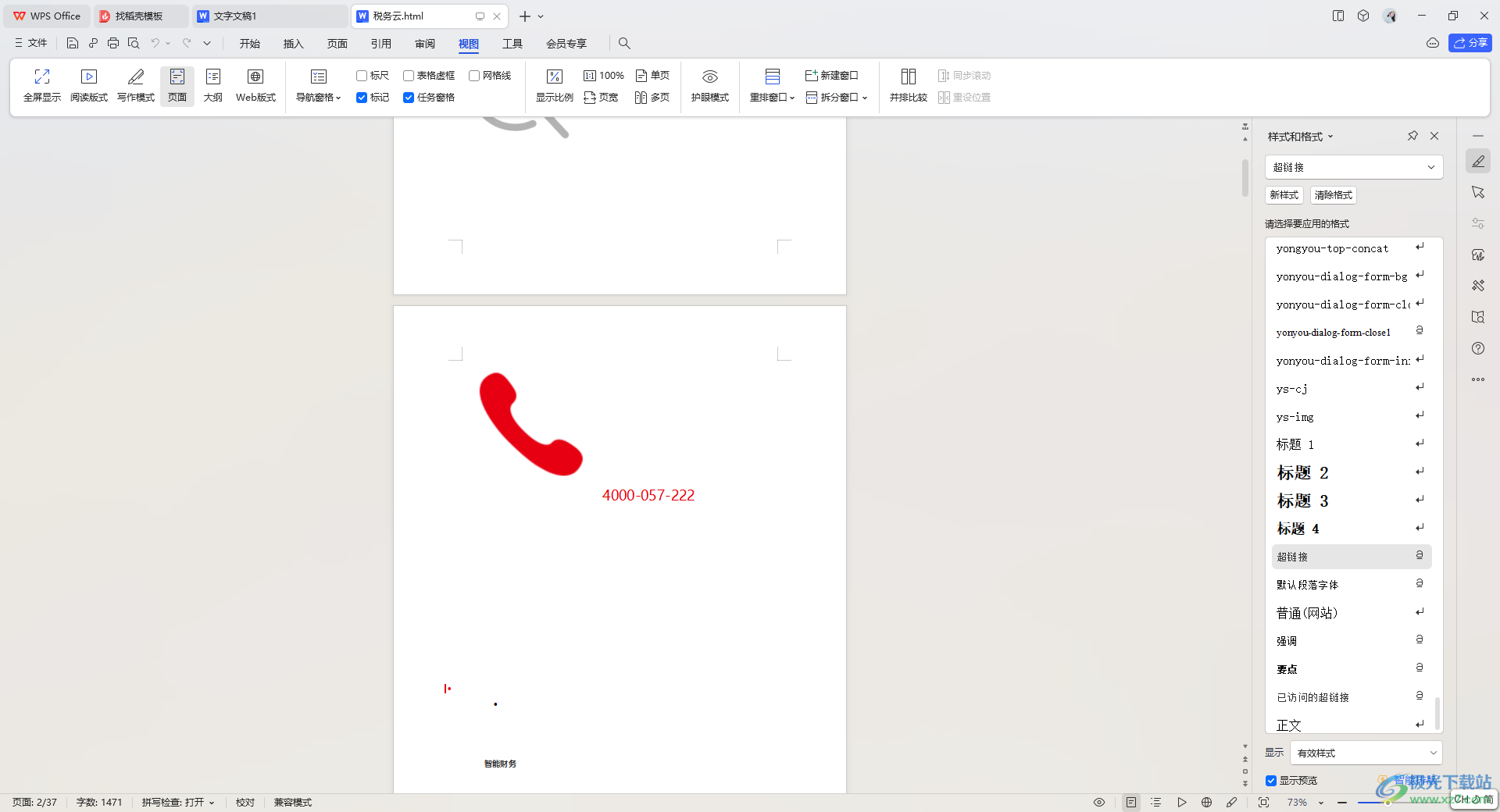This screenshot has width=1500, height=812.
Task: Click the document vertical scrollbar thumb
Action: tap(1245, 179)
